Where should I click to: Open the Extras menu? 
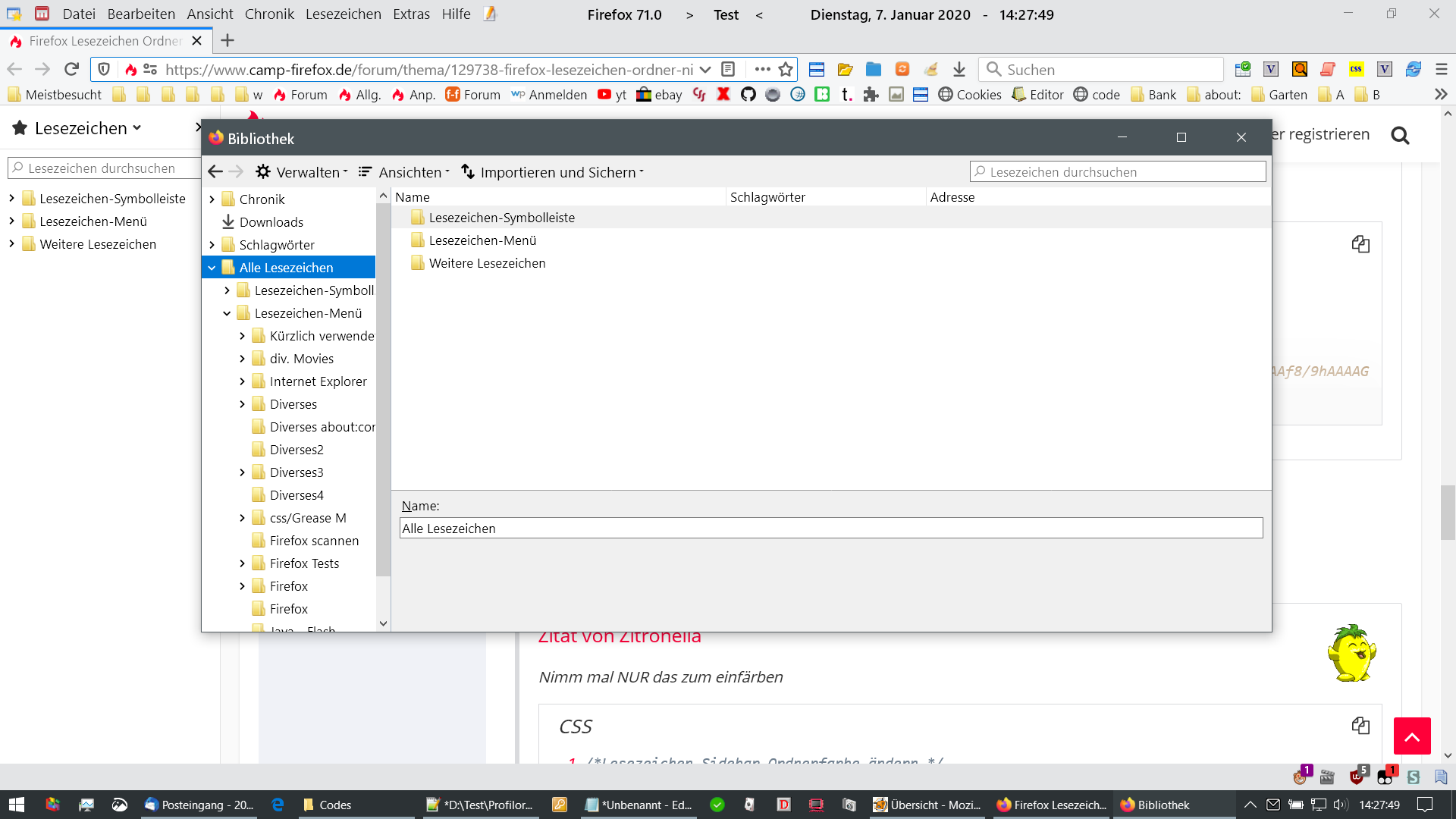pos(411,14)
